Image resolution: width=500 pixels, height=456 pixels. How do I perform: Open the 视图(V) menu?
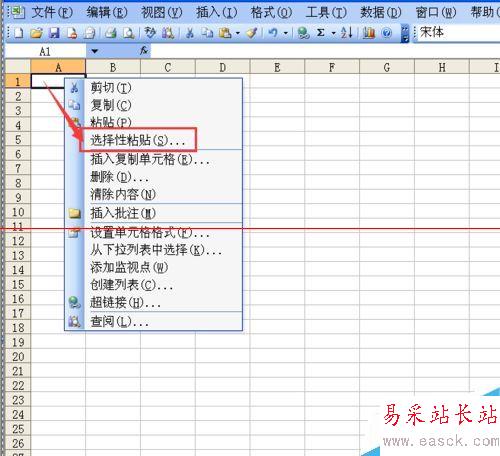(162, 12)
